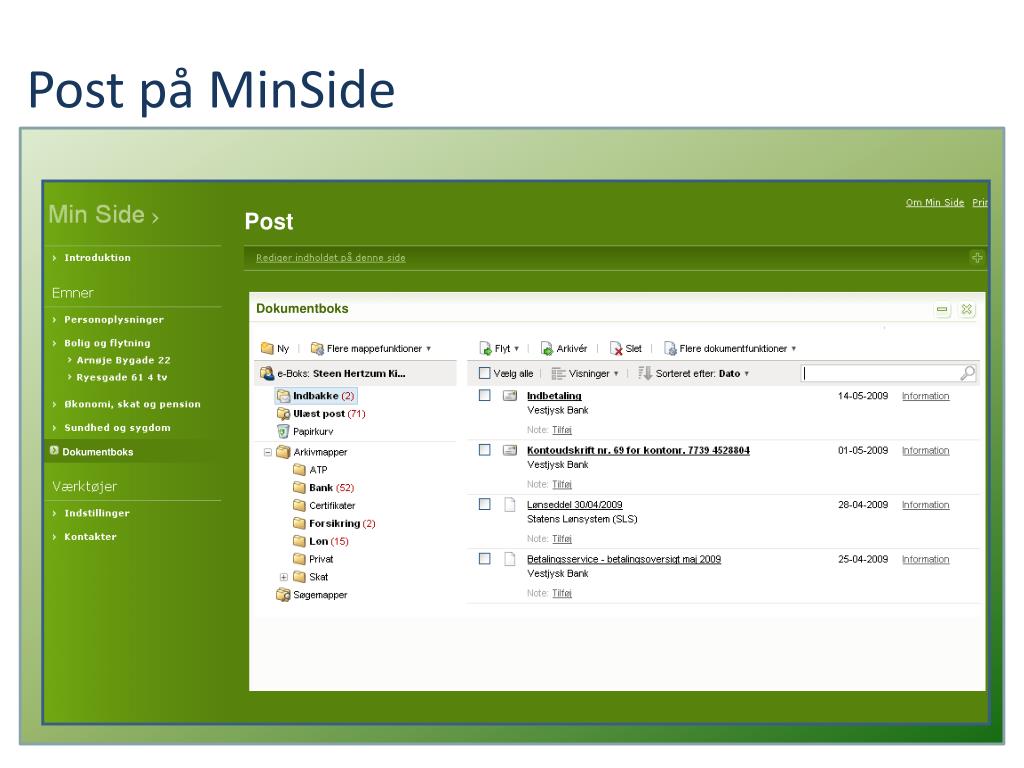The image size is (1024, 768).
Task: Tick the Vælg alle checkbox
Action: tap(485, 373)
